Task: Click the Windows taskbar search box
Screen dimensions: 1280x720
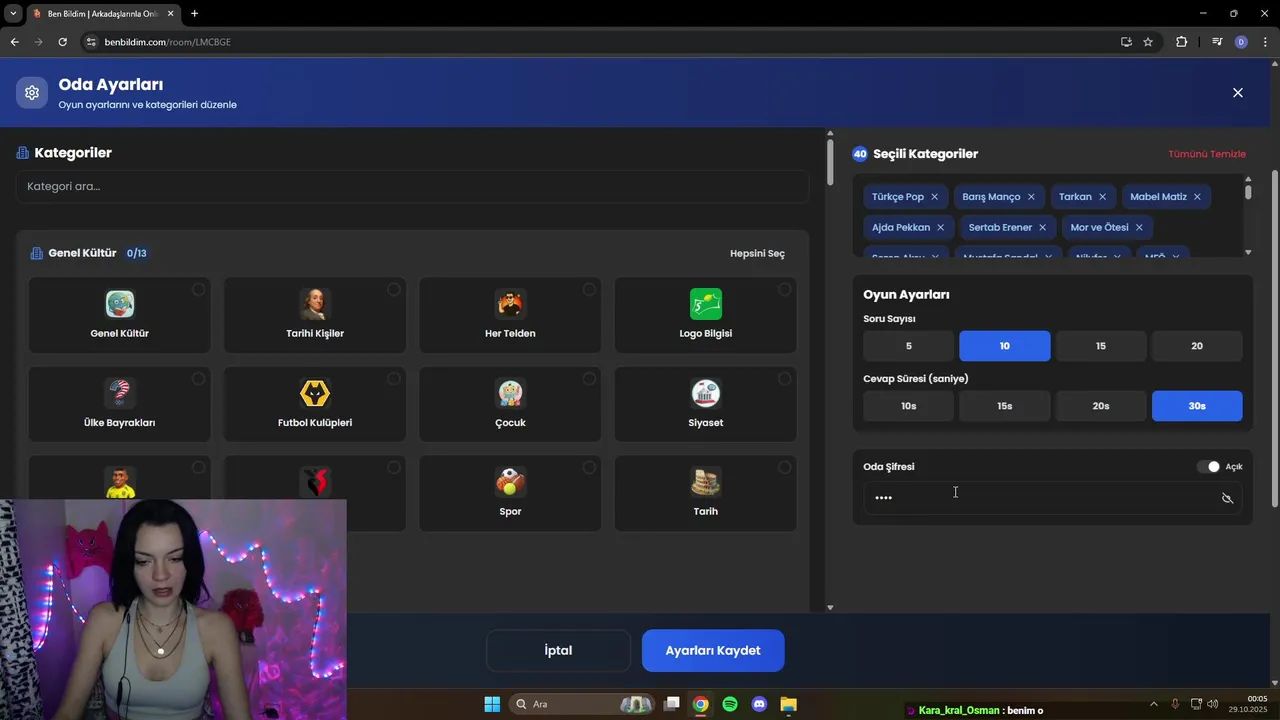Action: click(x=582, y=704)
